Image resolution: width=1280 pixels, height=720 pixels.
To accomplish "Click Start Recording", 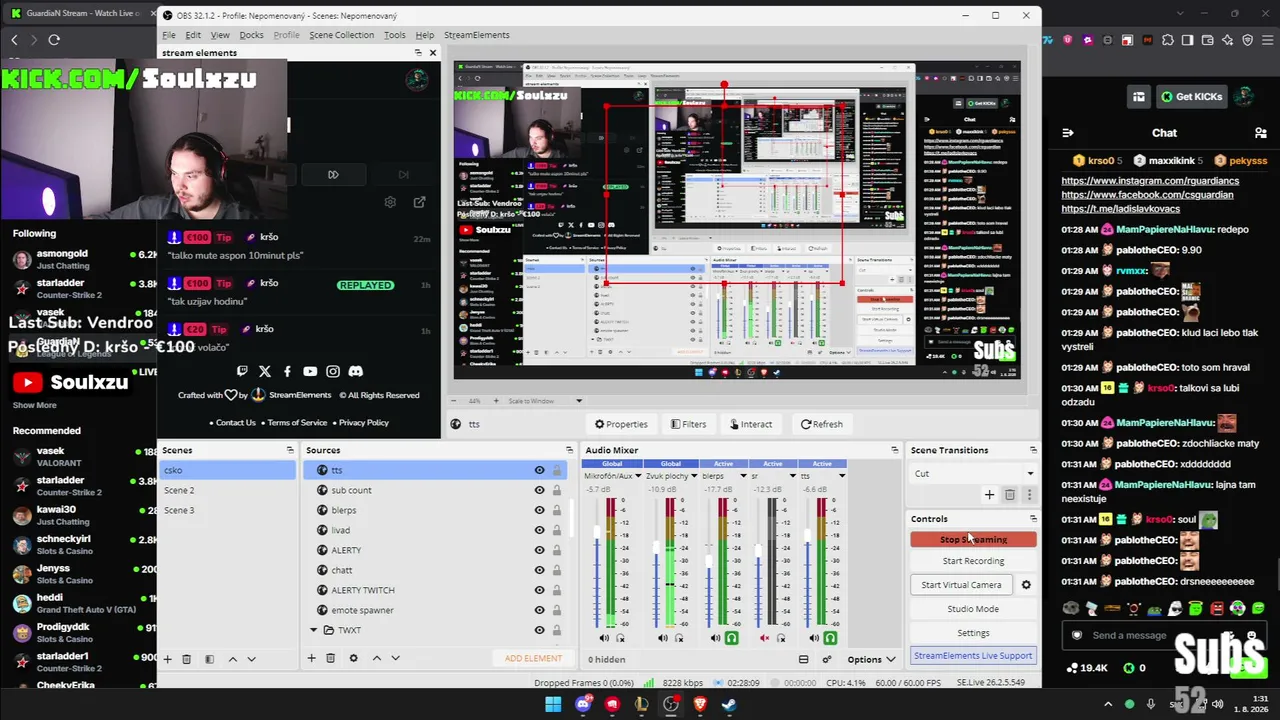I will [973, 561].
